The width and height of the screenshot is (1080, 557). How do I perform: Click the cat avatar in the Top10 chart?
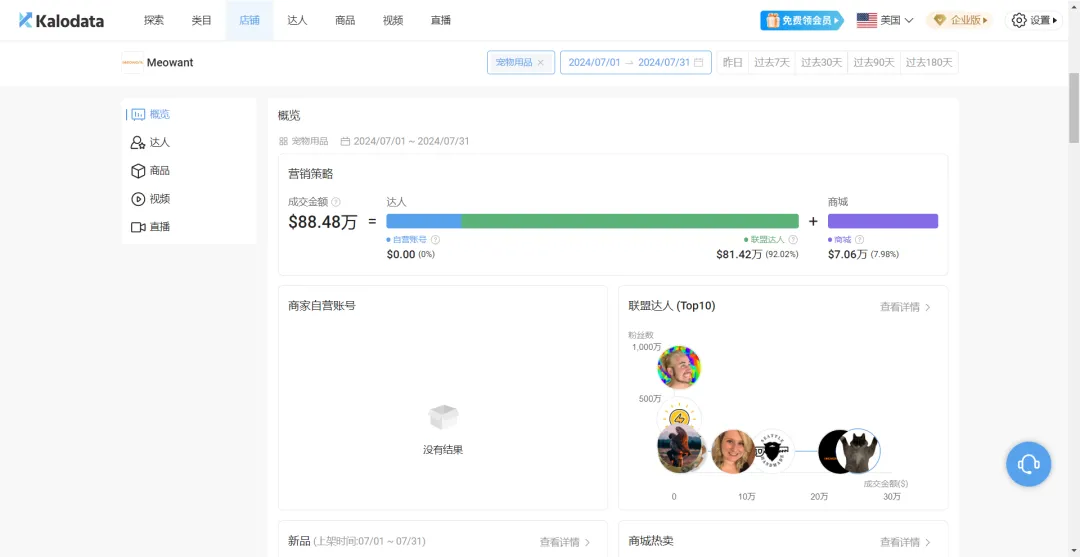857,452
